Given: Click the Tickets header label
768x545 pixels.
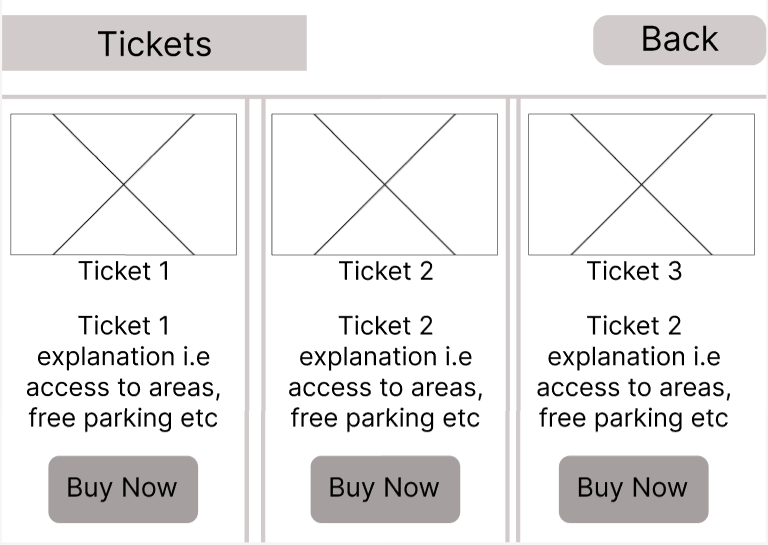Looking at the screenshot, I should coord(154,43).
